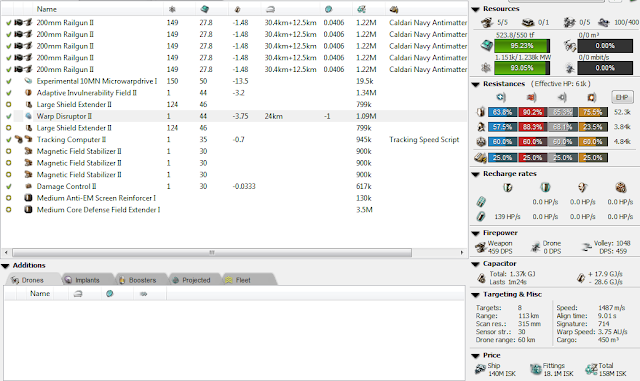Toggle Warp Disruptor II active state
640x381 pixels.
pos(8,116)
